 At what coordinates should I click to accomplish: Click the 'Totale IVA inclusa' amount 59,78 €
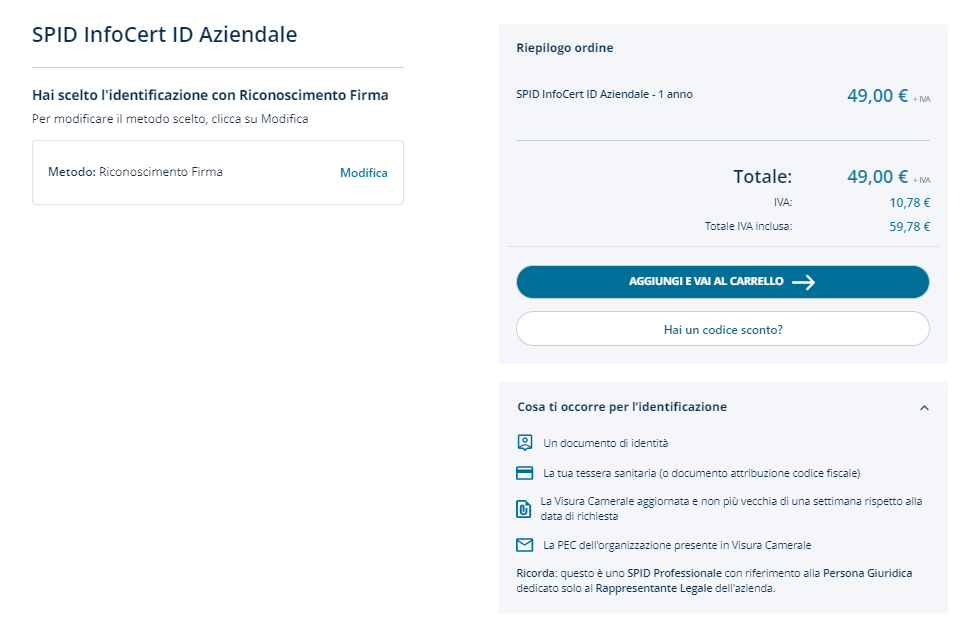point(909,227)
